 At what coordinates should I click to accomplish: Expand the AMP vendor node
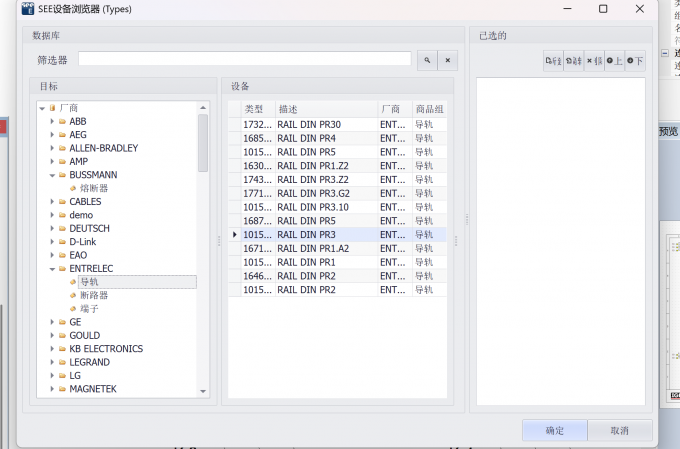click(52, 161)
